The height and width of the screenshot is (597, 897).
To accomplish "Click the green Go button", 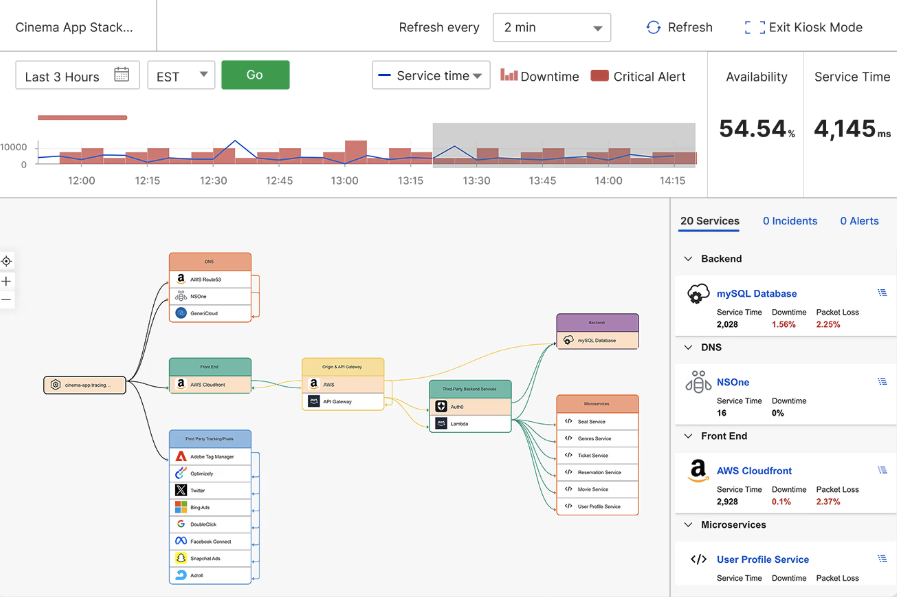I will click(255, 75).
